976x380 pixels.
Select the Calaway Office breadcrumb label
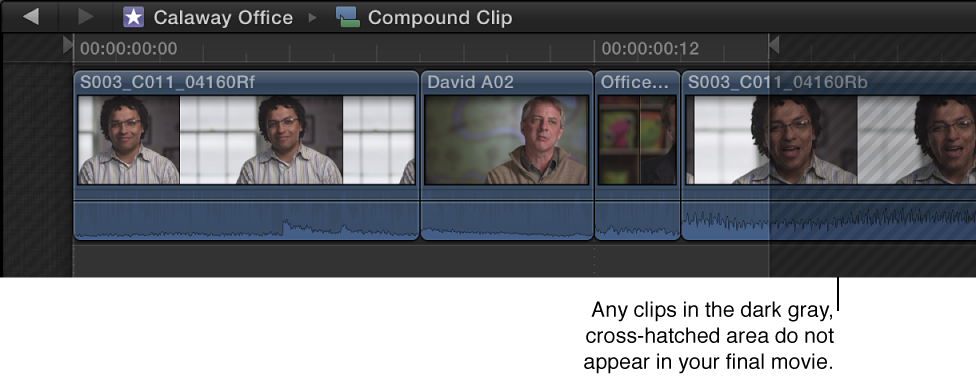(x=223, y=17)
